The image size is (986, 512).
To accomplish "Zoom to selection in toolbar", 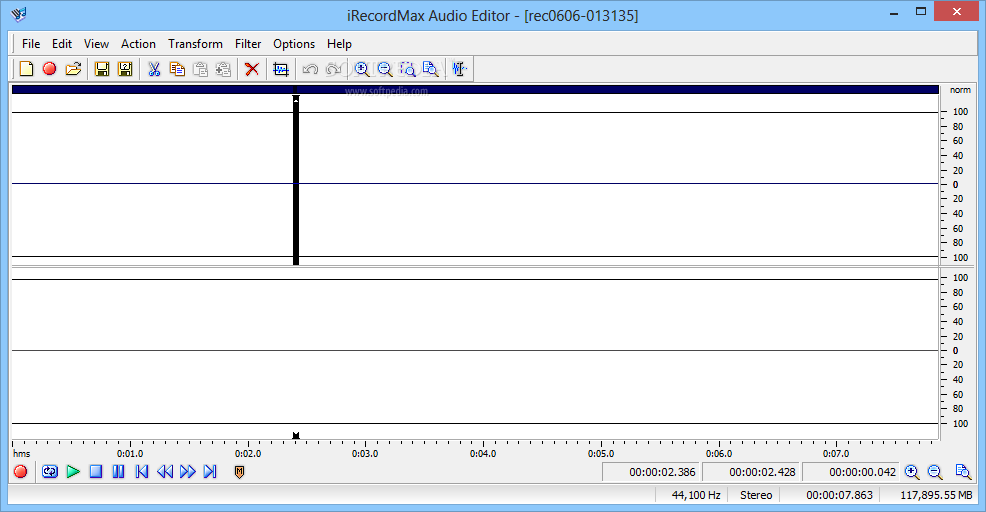I will point(407,69).
